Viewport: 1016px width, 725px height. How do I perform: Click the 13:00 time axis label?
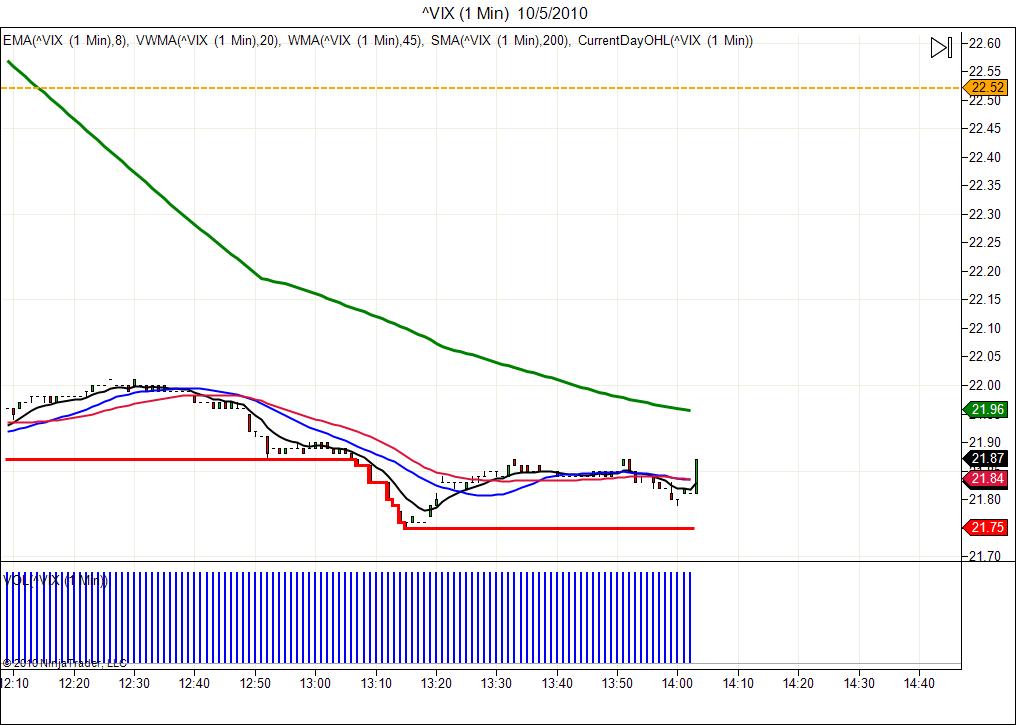(315, 683)
